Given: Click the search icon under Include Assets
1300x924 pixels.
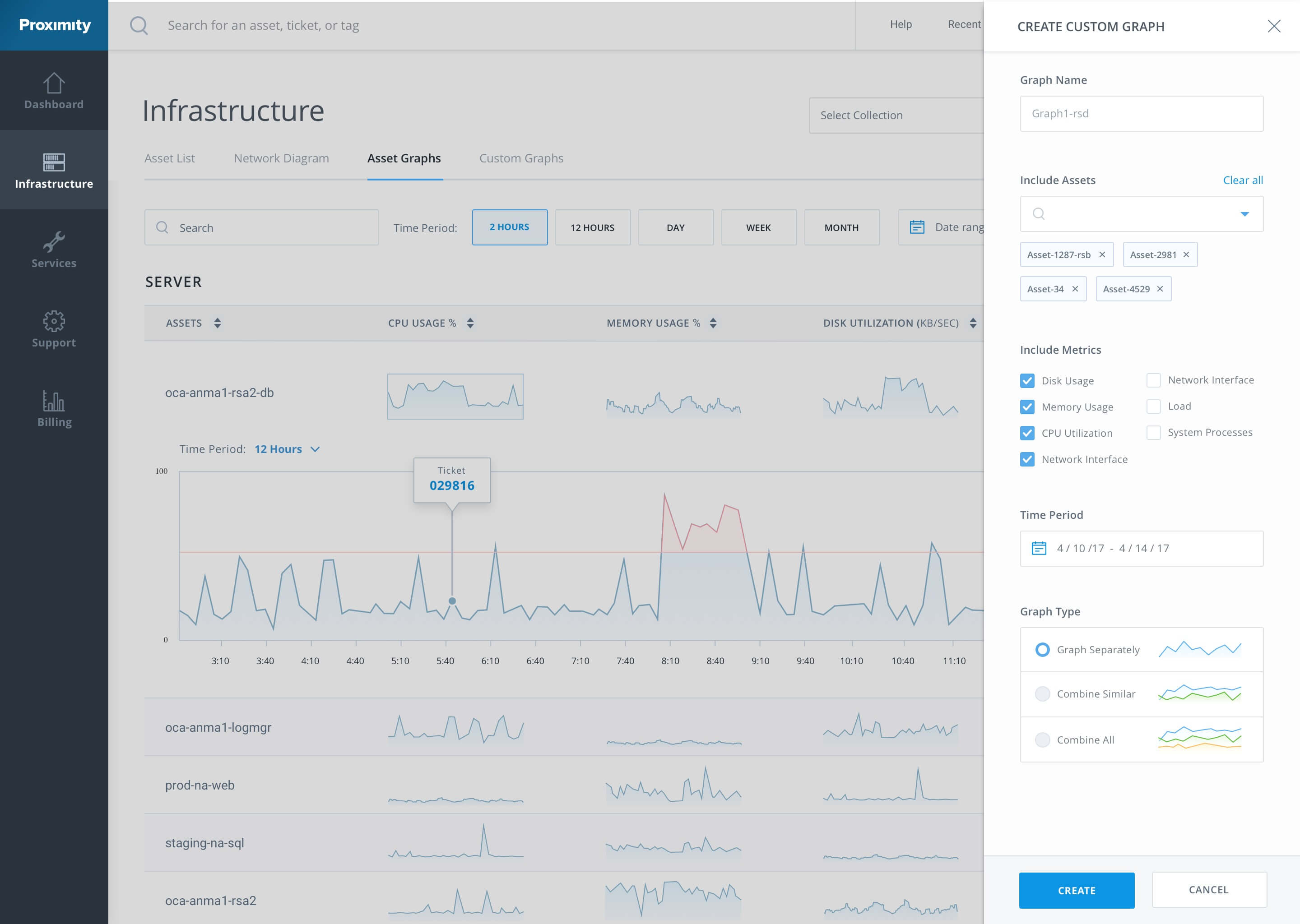Looking at the screenshot, I should 1039,214.
